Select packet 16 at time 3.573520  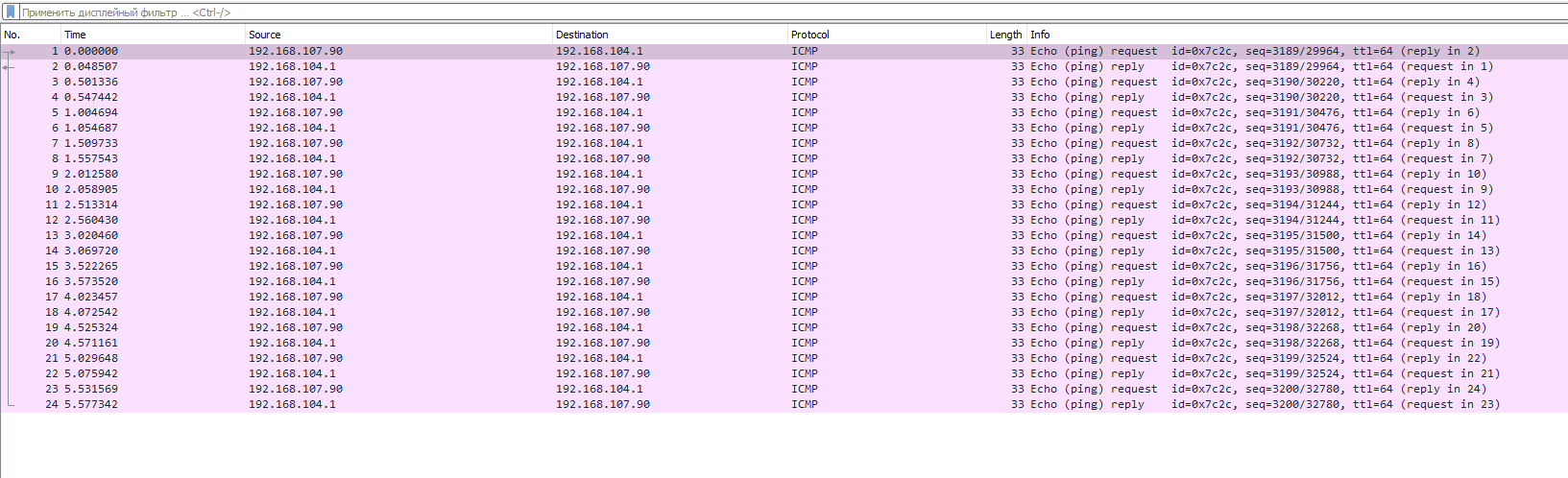point(784,282)
